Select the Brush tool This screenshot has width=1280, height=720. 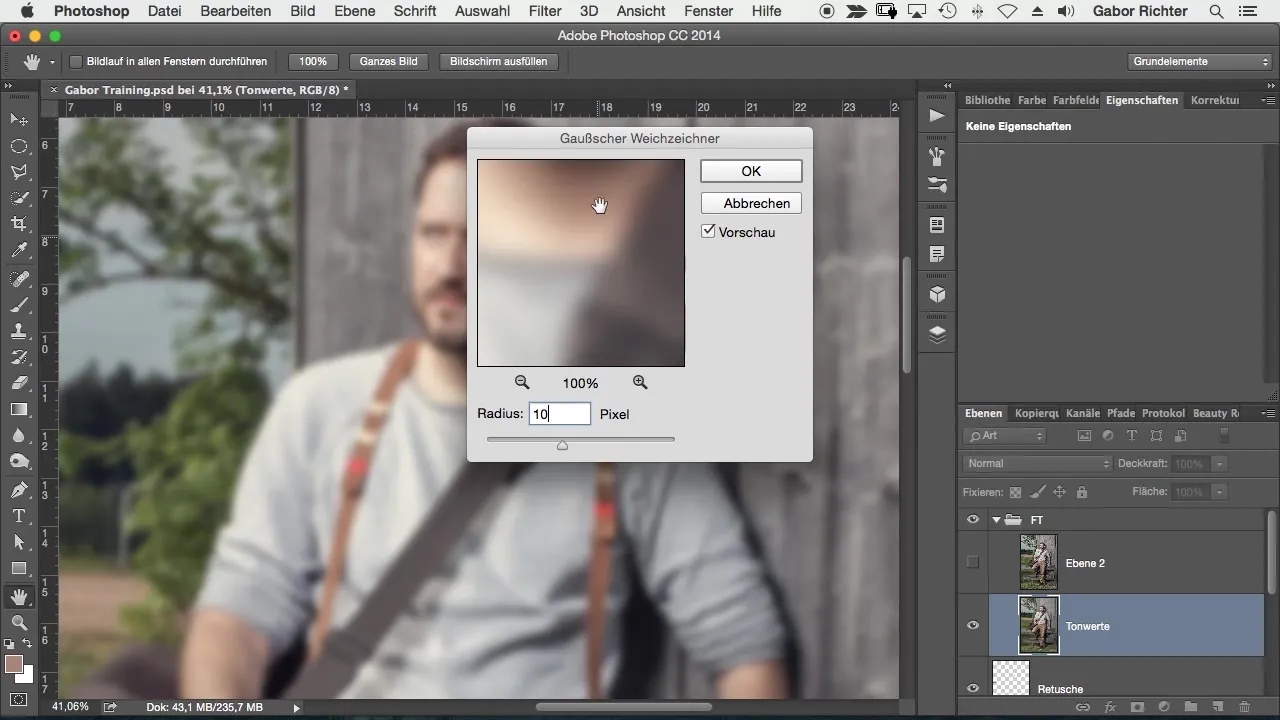click(18, 305)
